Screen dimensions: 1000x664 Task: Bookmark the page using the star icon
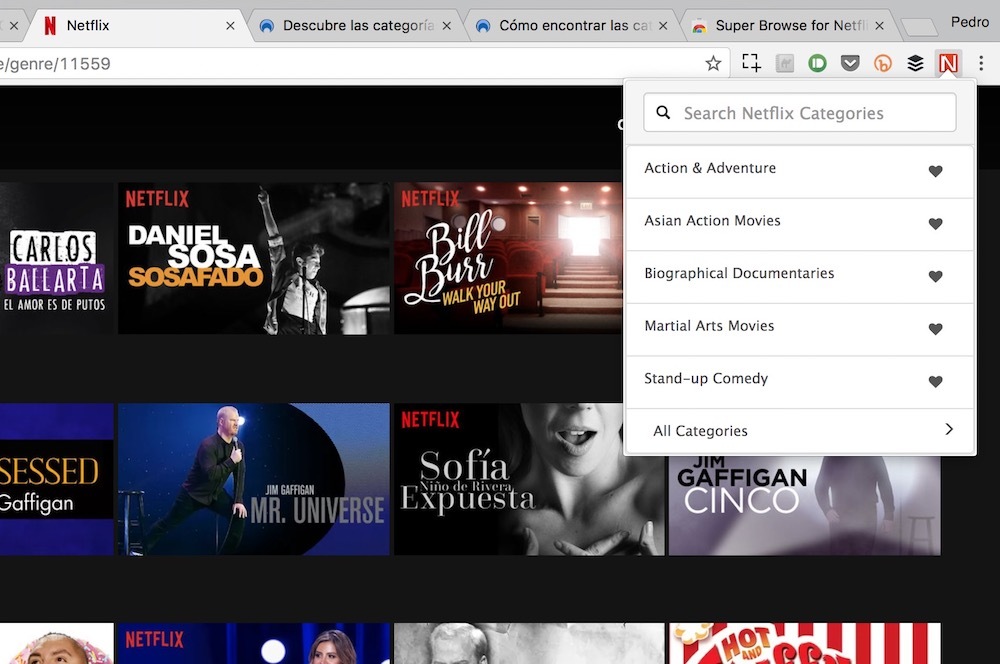pyautogui.click(x=712, y=62)
